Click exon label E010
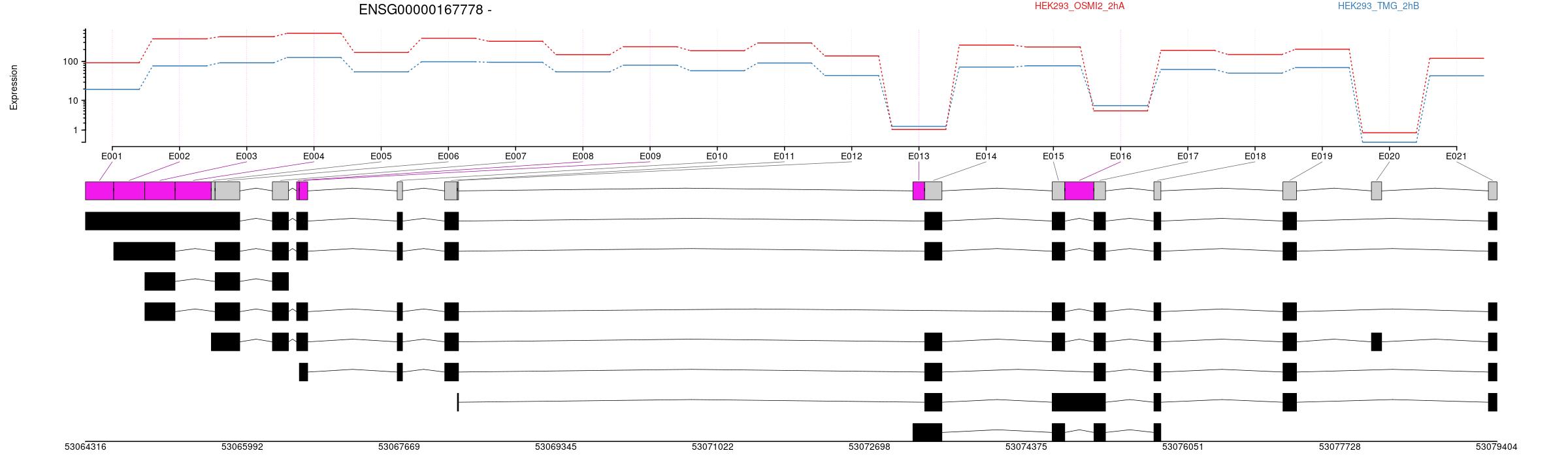This screenshot has width=1568, height=457. (x=717, y=156)
